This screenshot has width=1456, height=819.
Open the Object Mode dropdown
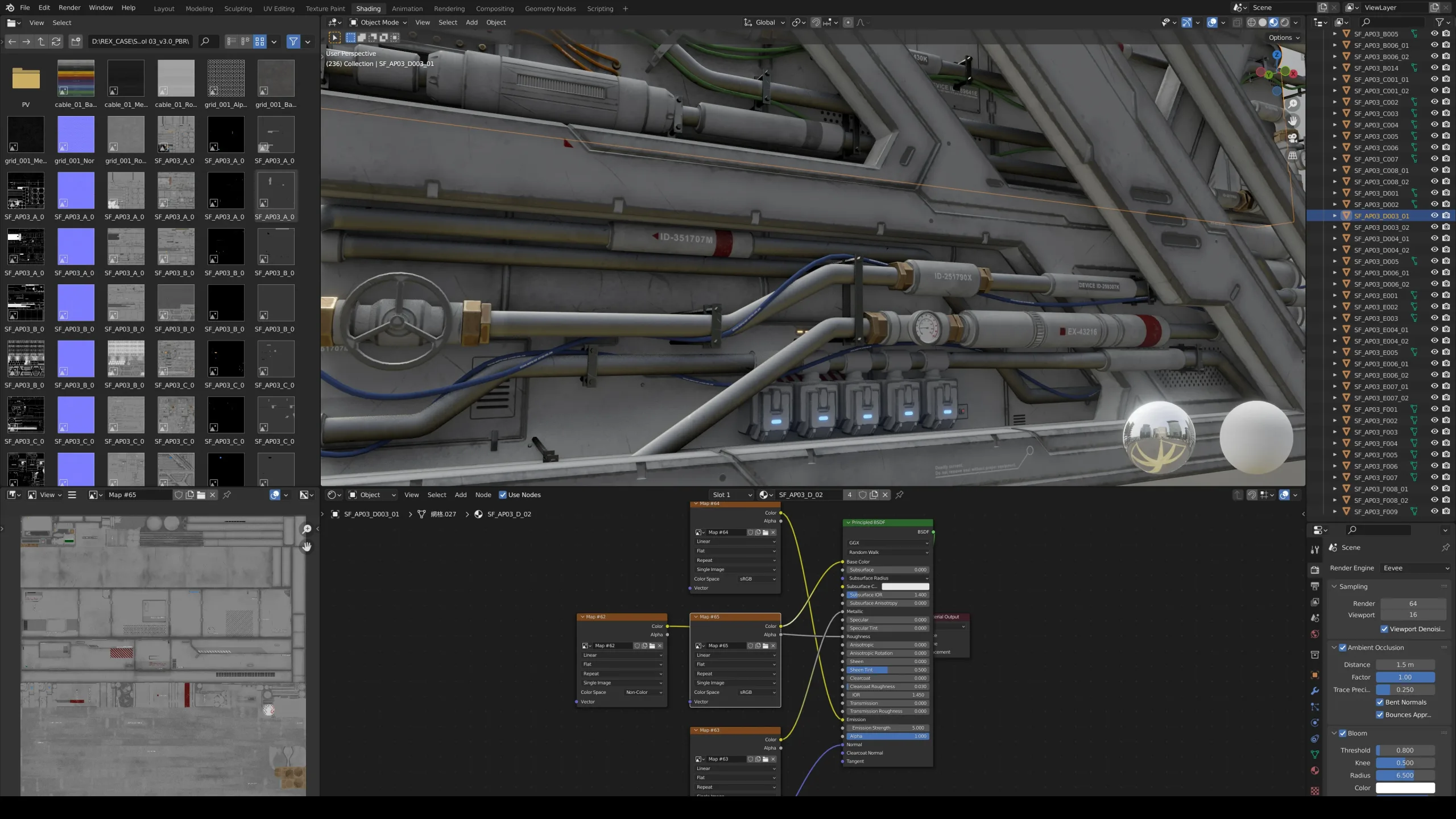(379, 23)
